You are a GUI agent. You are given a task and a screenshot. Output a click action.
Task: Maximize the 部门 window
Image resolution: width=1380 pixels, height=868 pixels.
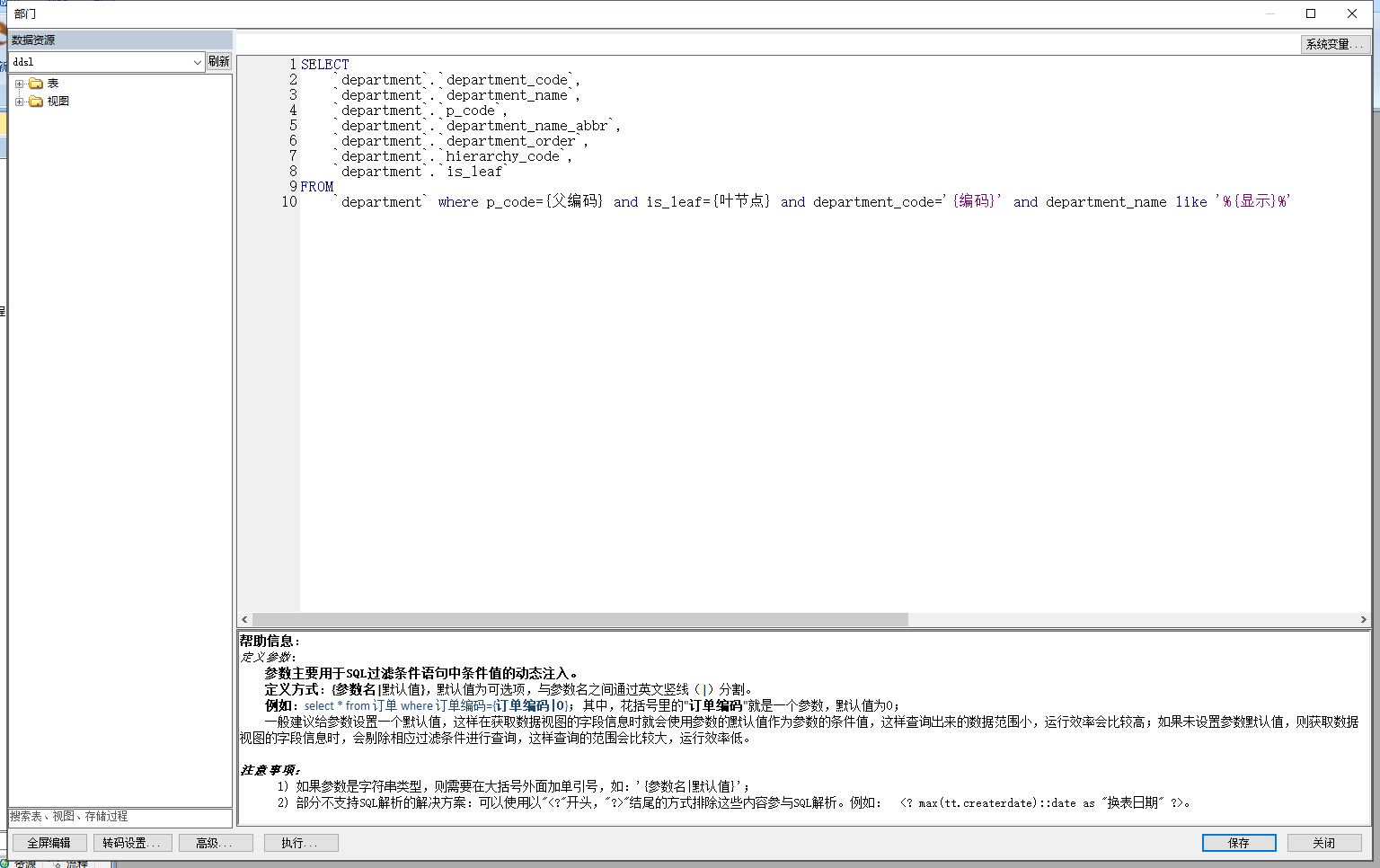[1311, 13]
